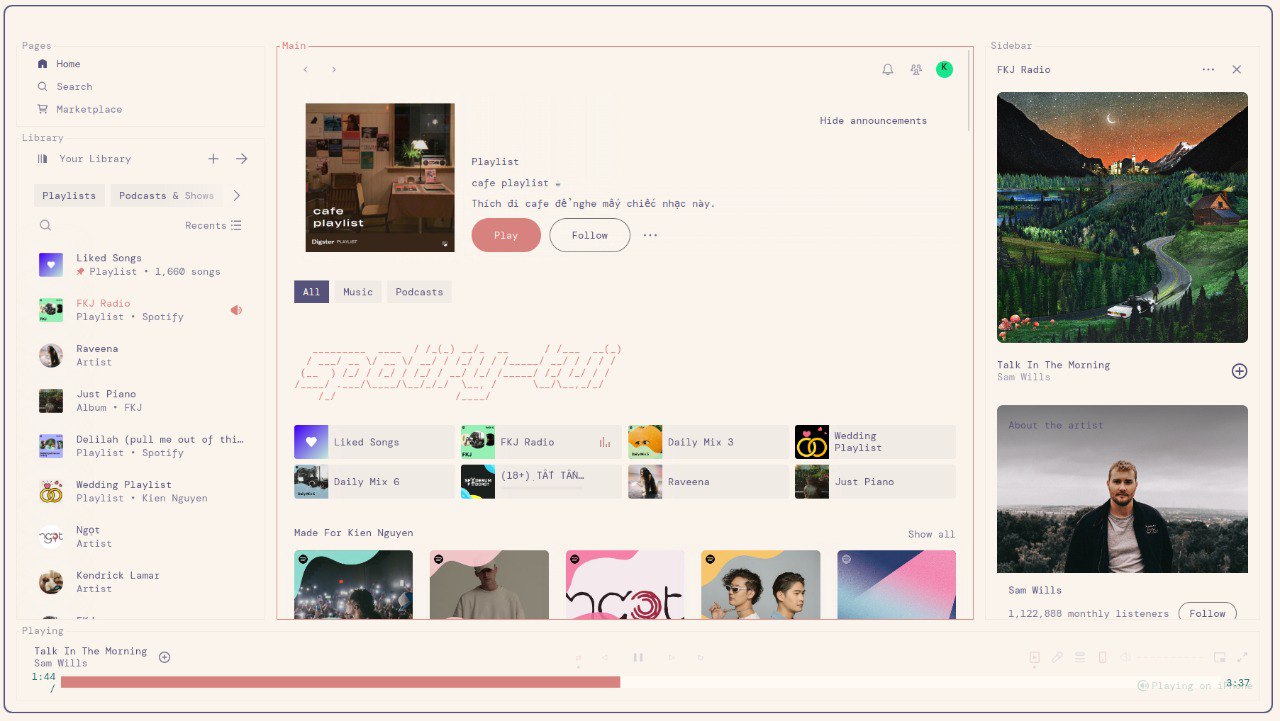Pause the current song
Viewport: 1280px width, 721px height.
(638, 657)
